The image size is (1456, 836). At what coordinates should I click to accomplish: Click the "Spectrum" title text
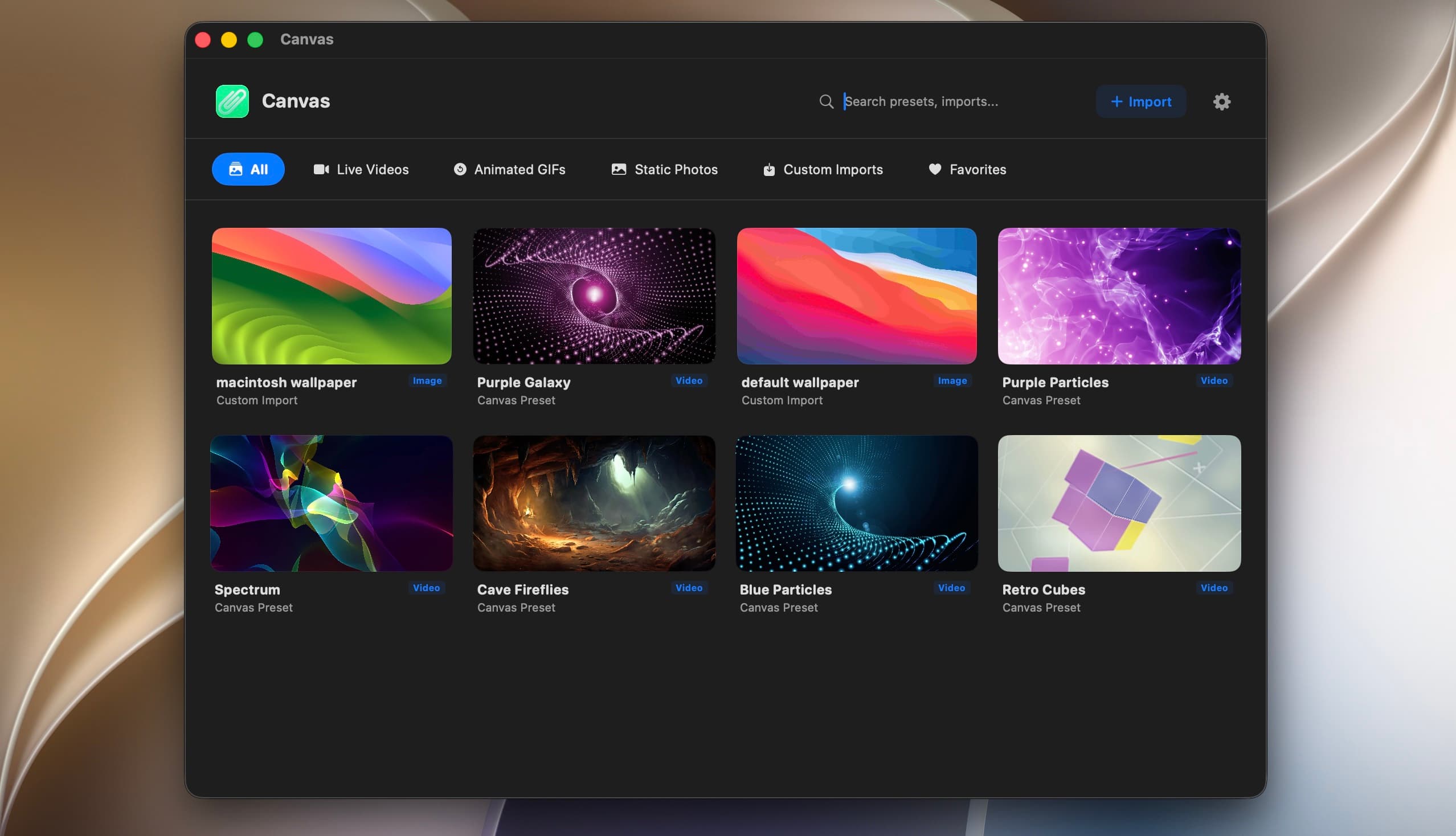[x=247, y=589]
